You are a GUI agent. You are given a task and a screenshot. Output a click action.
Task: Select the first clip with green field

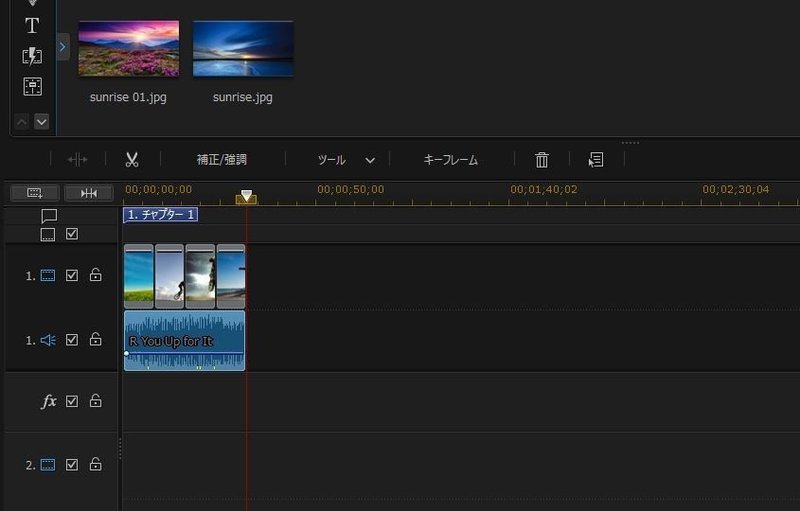pos(139,276)
